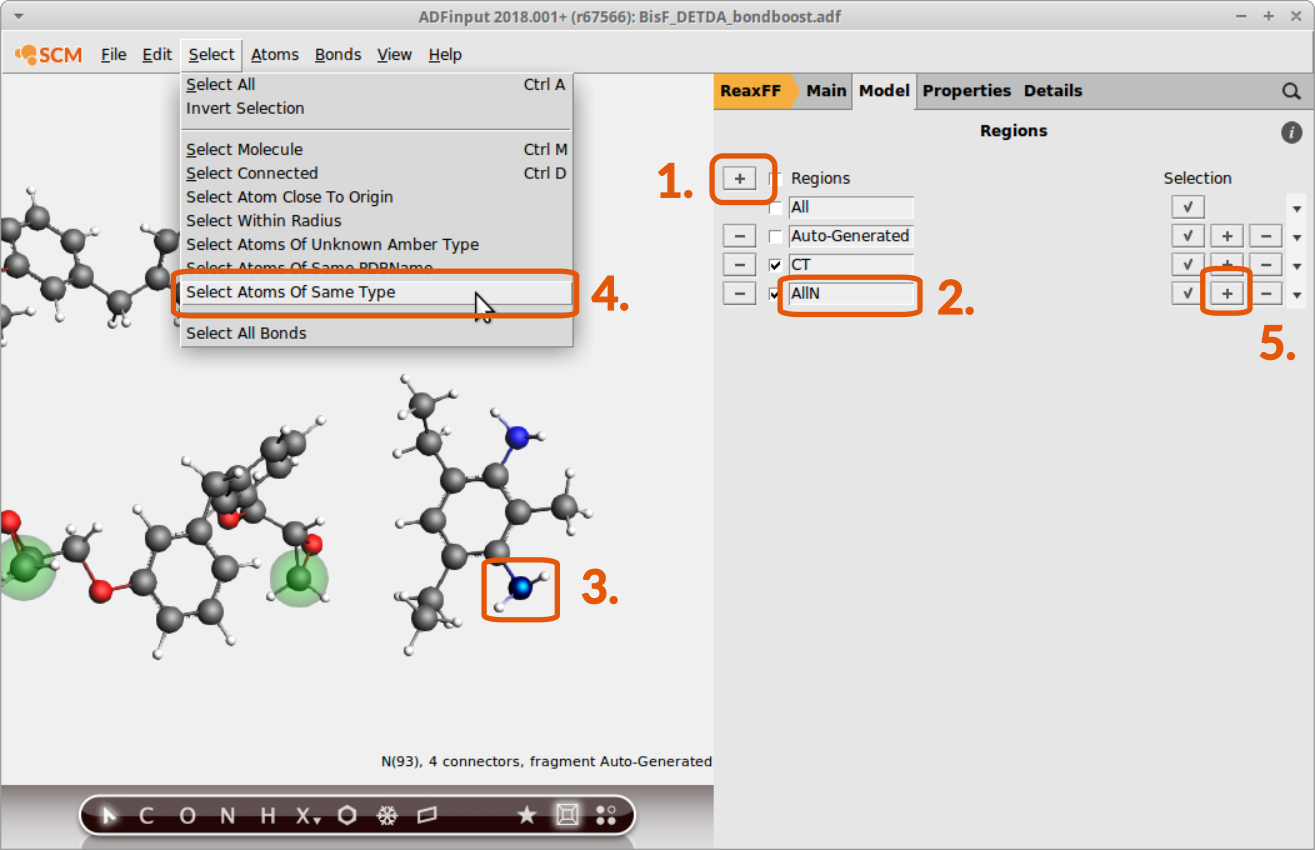Viewport: 1315px width, 850px height.
Task: Click the Auto-Generated region name field
Action: click(851, 236)
